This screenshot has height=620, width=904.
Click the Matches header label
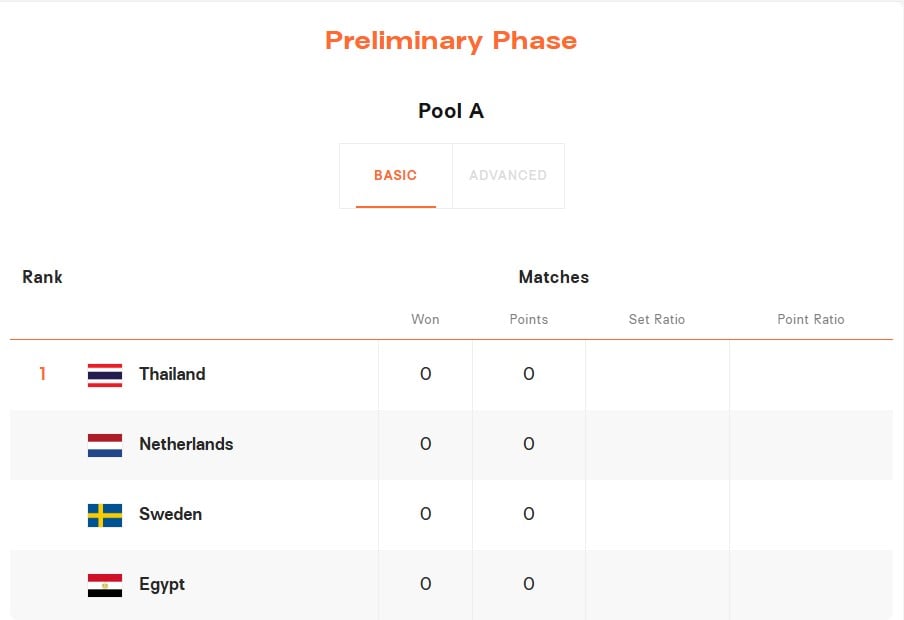[554, 277]
